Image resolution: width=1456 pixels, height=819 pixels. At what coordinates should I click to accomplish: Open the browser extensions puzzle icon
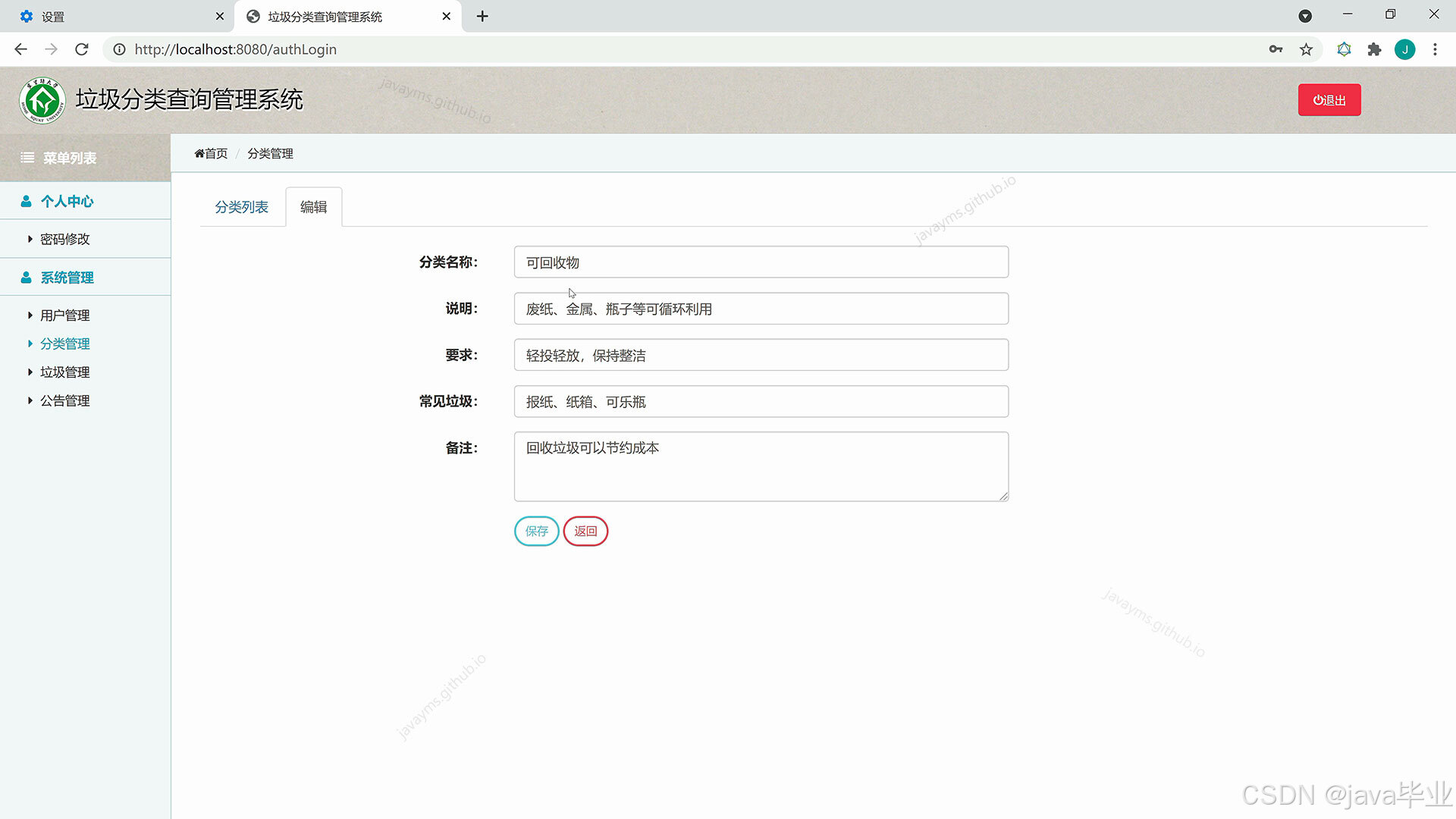[x=1374, y=49]
